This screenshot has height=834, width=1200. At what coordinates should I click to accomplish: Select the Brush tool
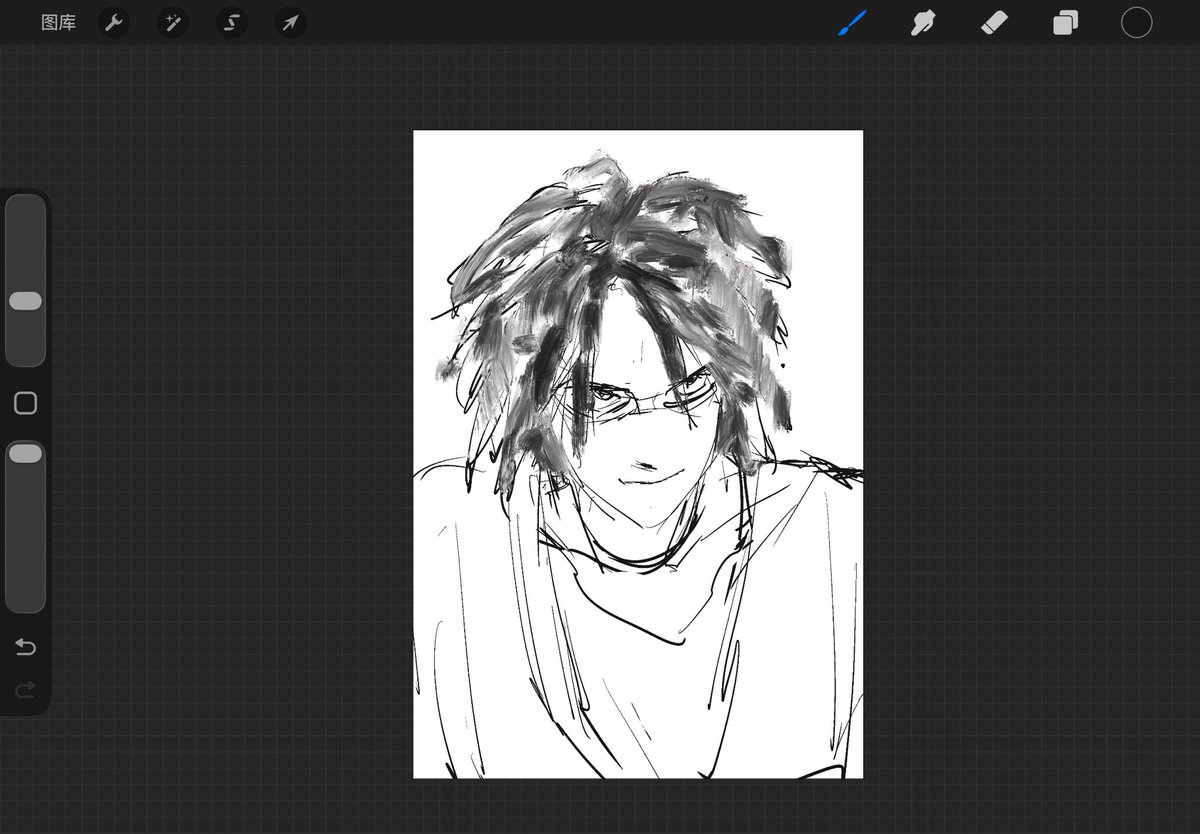point(852,23)
